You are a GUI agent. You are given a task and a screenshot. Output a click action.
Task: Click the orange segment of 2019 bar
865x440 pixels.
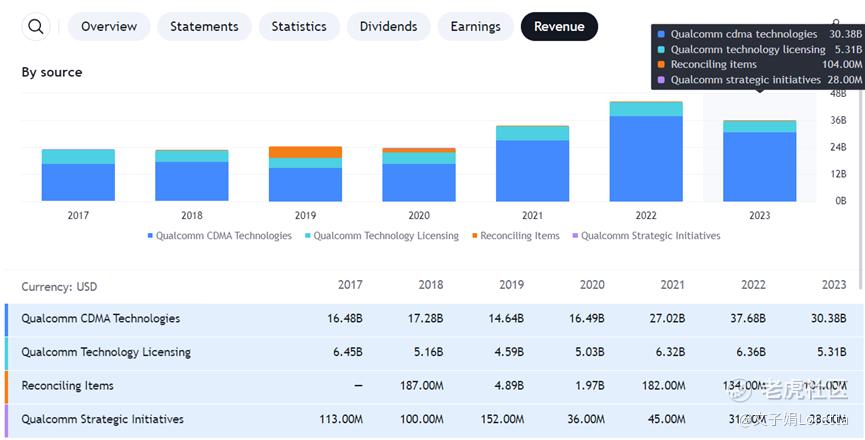pyautogui.click(x=306, y=152)
